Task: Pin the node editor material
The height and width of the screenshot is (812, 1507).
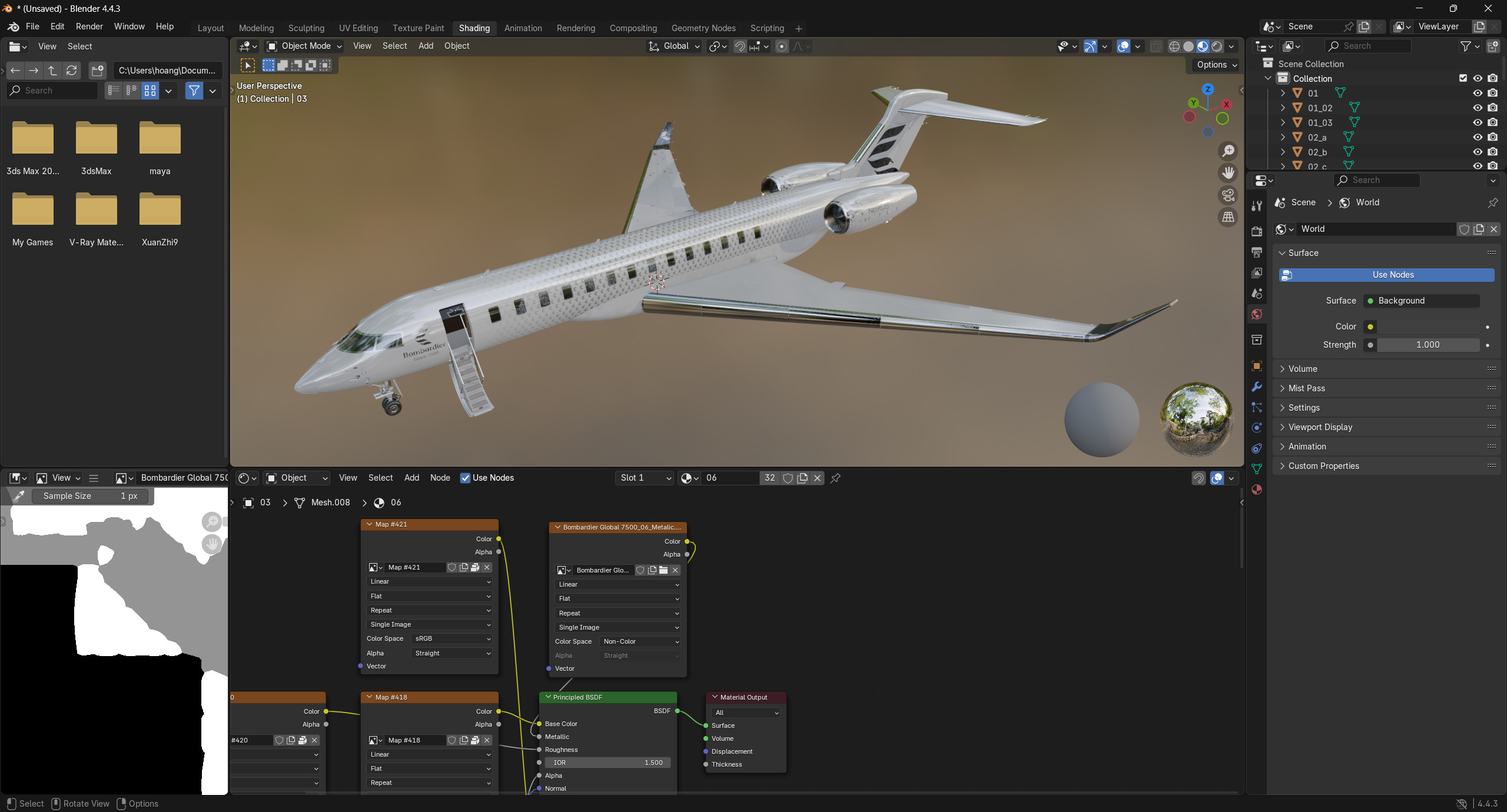Action: tap(835, 478)
